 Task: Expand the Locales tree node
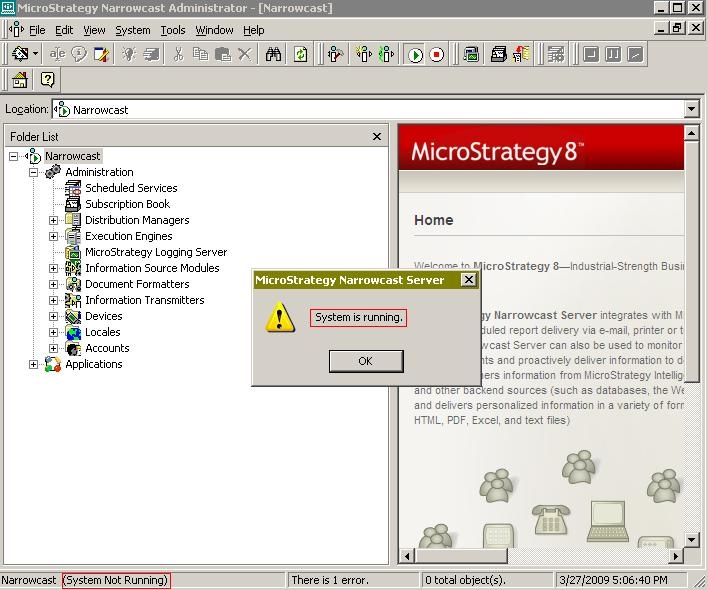tap(53, 332)
